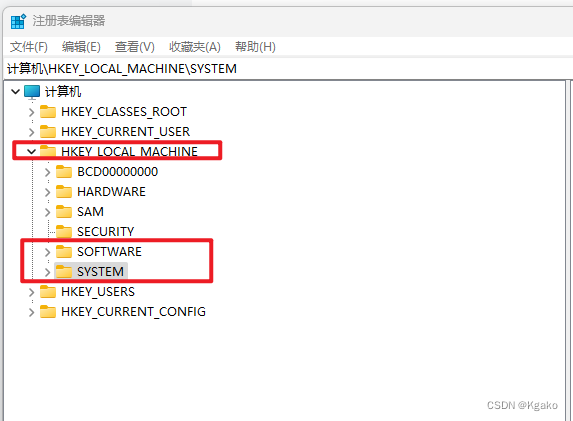The width and height of the screenshot is (573, 421).
Task: Expand the SOFTWARE key
Action: tap(48, 252)
